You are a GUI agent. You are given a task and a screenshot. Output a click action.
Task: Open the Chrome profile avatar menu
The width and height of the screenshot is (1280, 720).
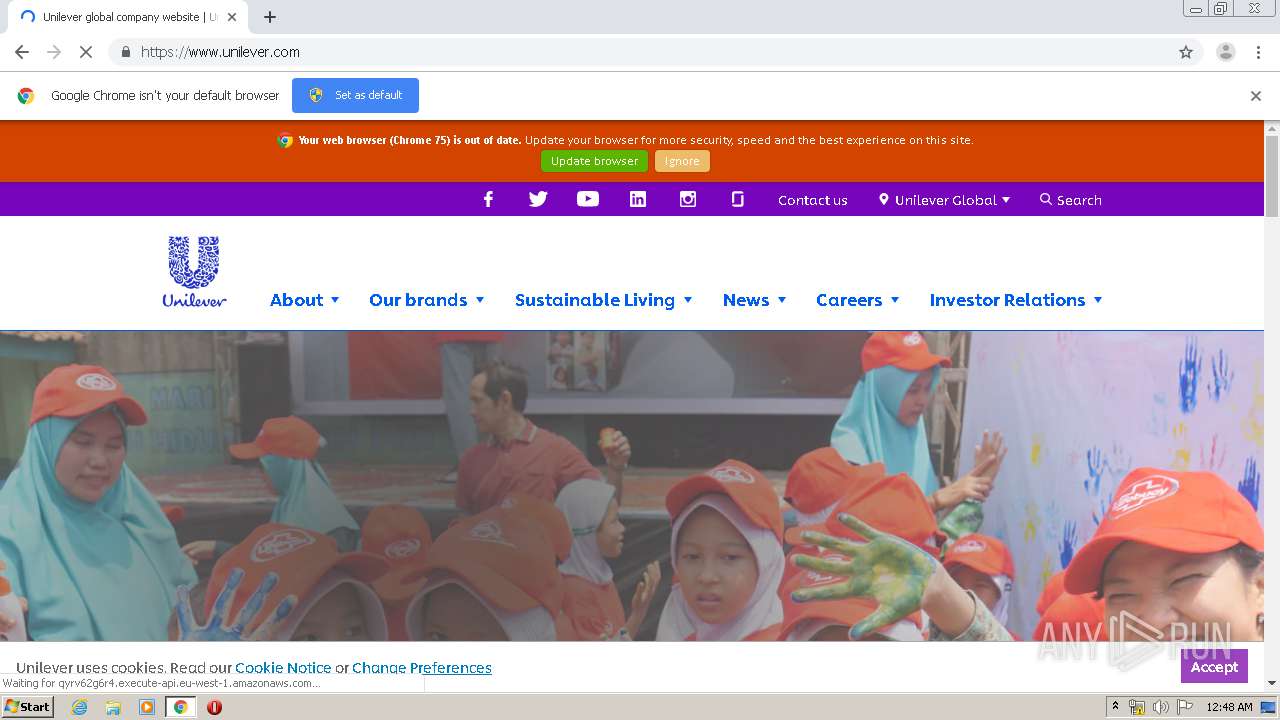point(1226,52)
